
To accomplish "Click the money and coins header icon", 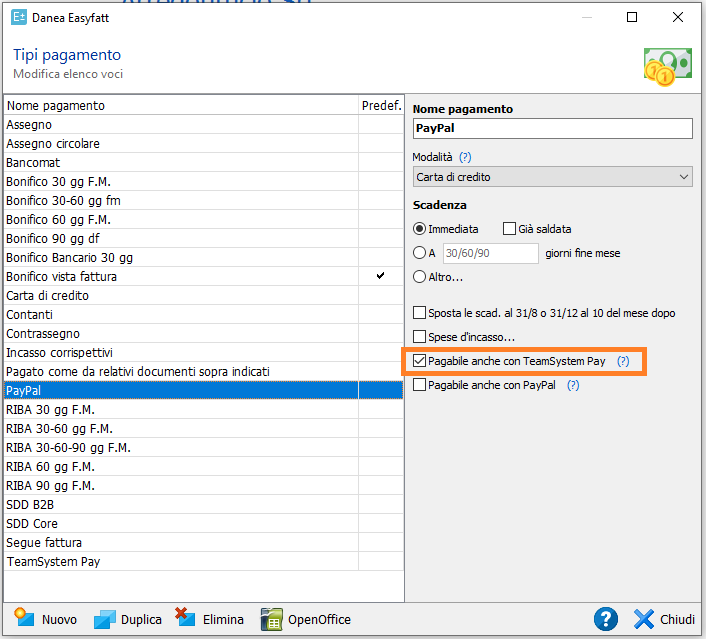I will click(x=667, y=67).
